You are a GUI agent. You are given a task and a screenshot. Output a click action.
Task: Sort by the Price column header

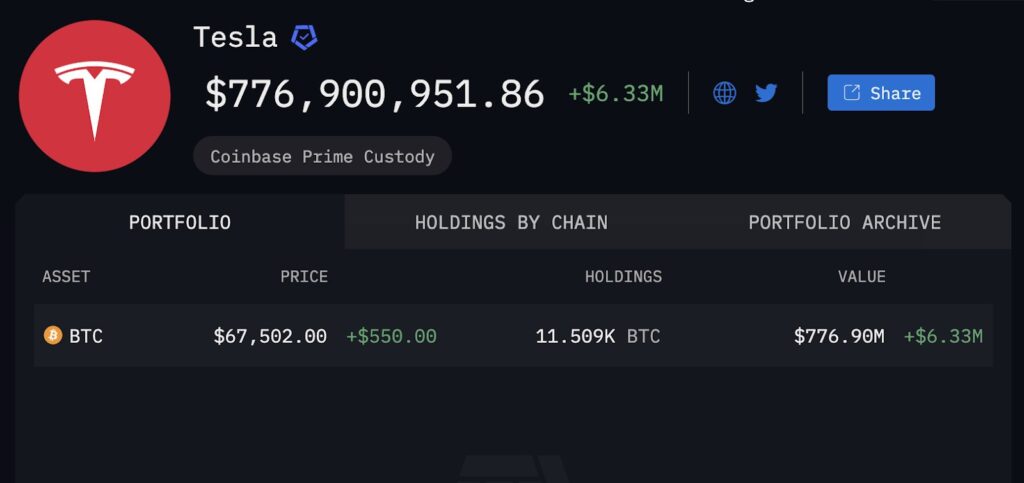(304, 277)
